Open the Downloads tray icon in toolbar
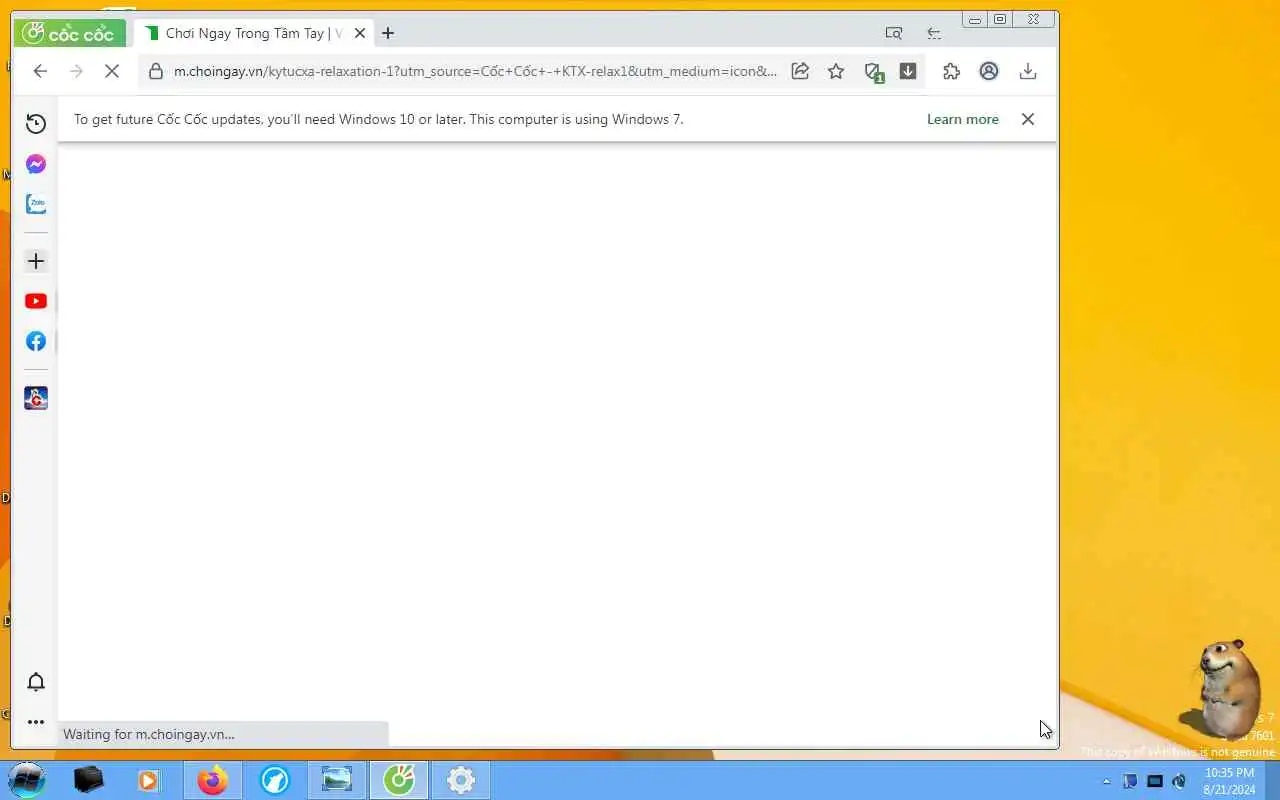The height and width of the screenshot is (800, 1280). coord(1027,71)
